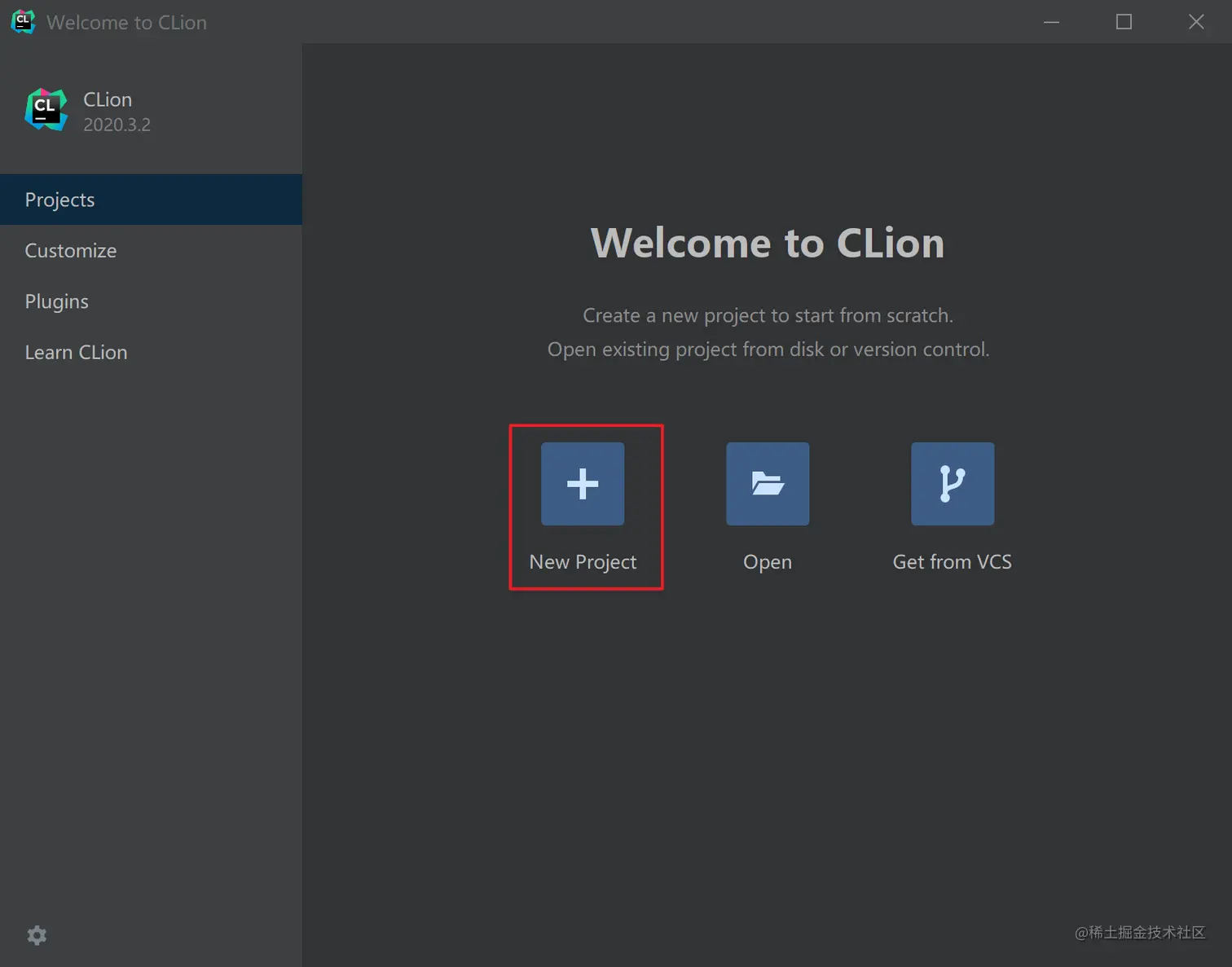Click the 'Create a new project' description text
Viewport: 1232px width, 967px height.
pos(768,315)
